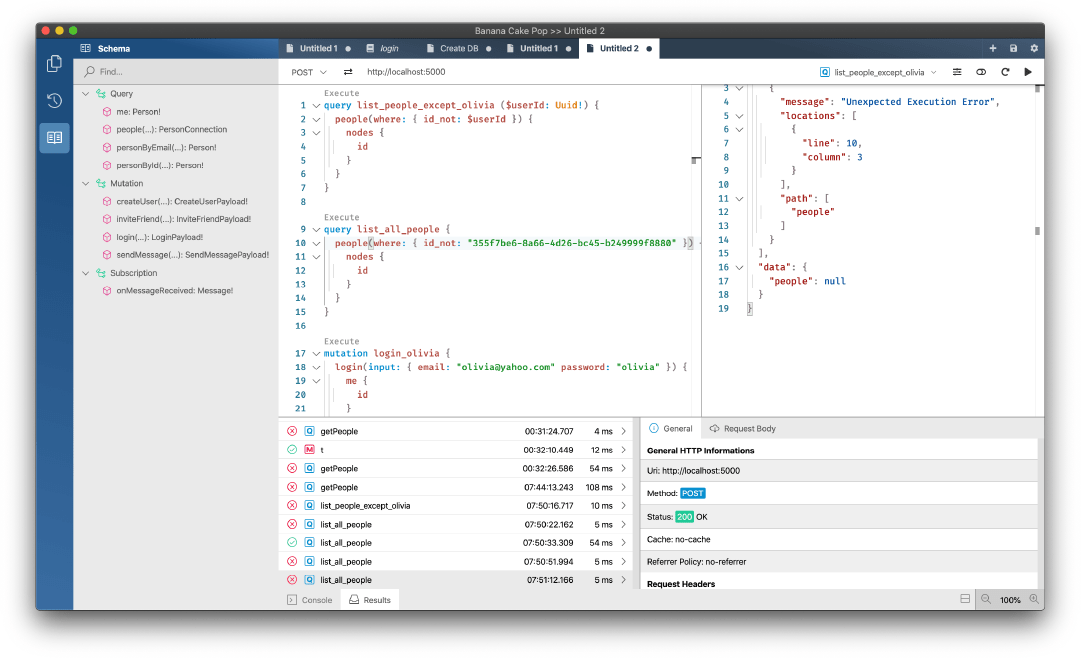Click the Query type icon in schema

point(101,94)
